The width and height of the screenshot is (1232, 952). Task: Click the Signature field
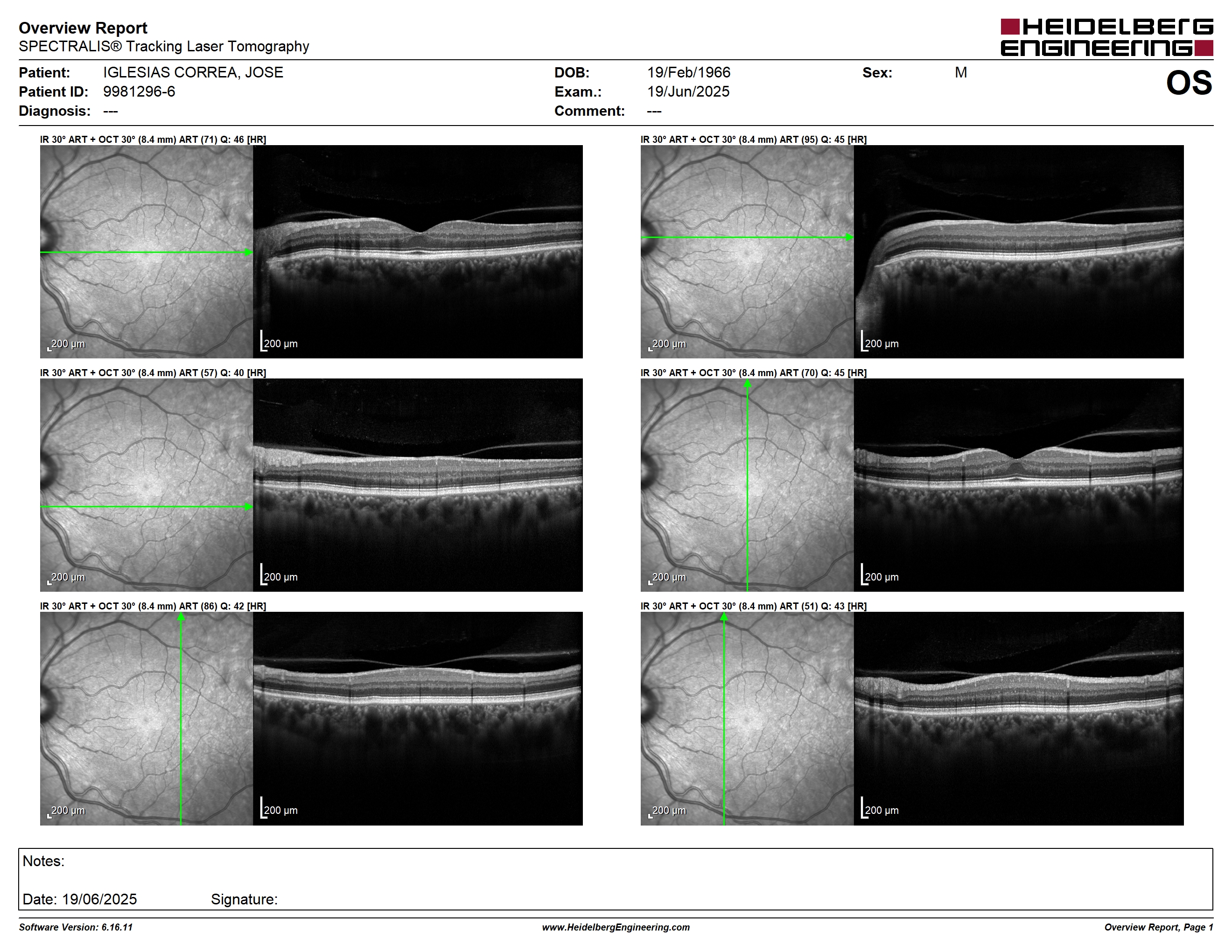tap(244, 899)
